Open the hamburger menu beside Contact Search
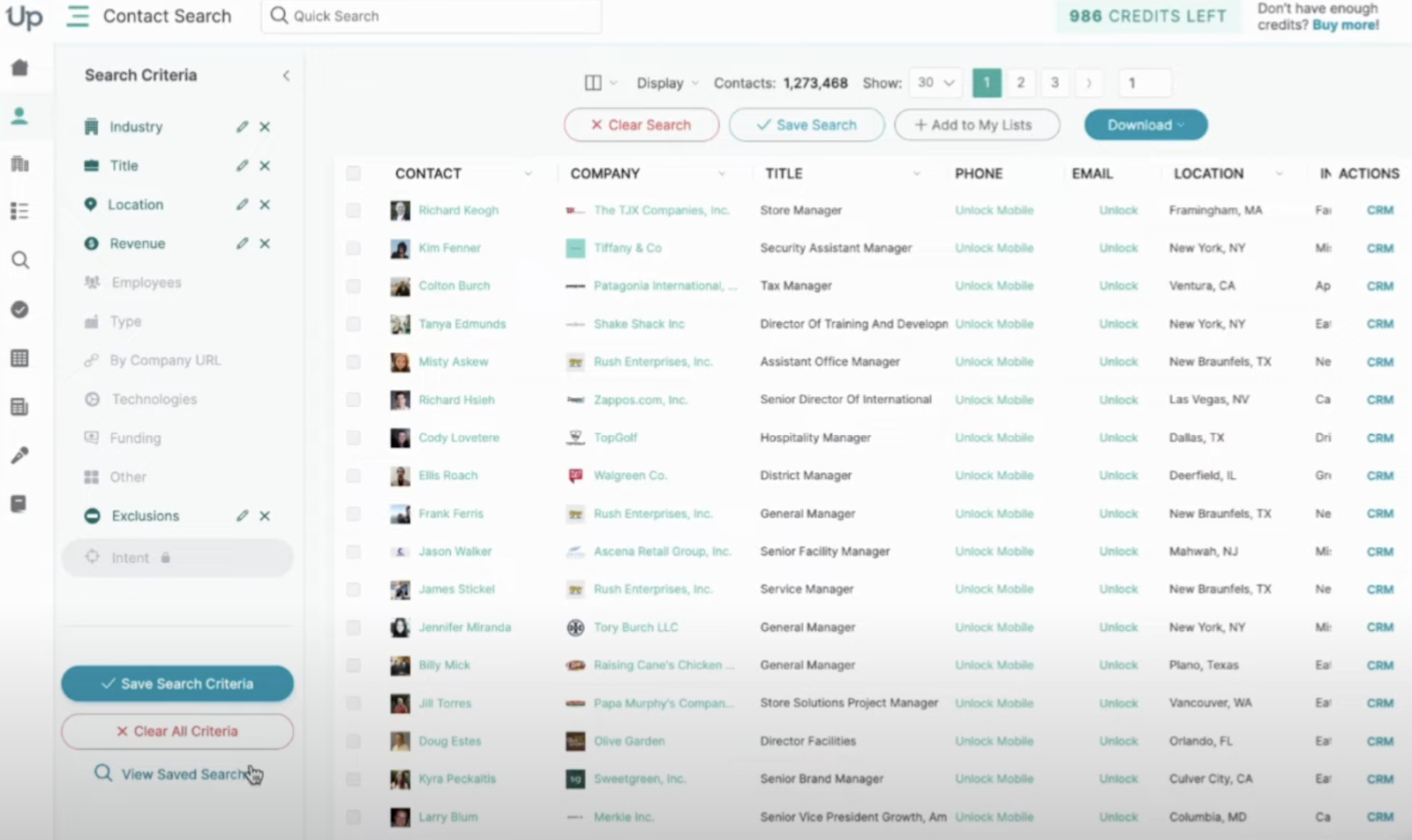Image resolution: width=1412 pixels, height=840 pixels. click(x=78, y=16)
